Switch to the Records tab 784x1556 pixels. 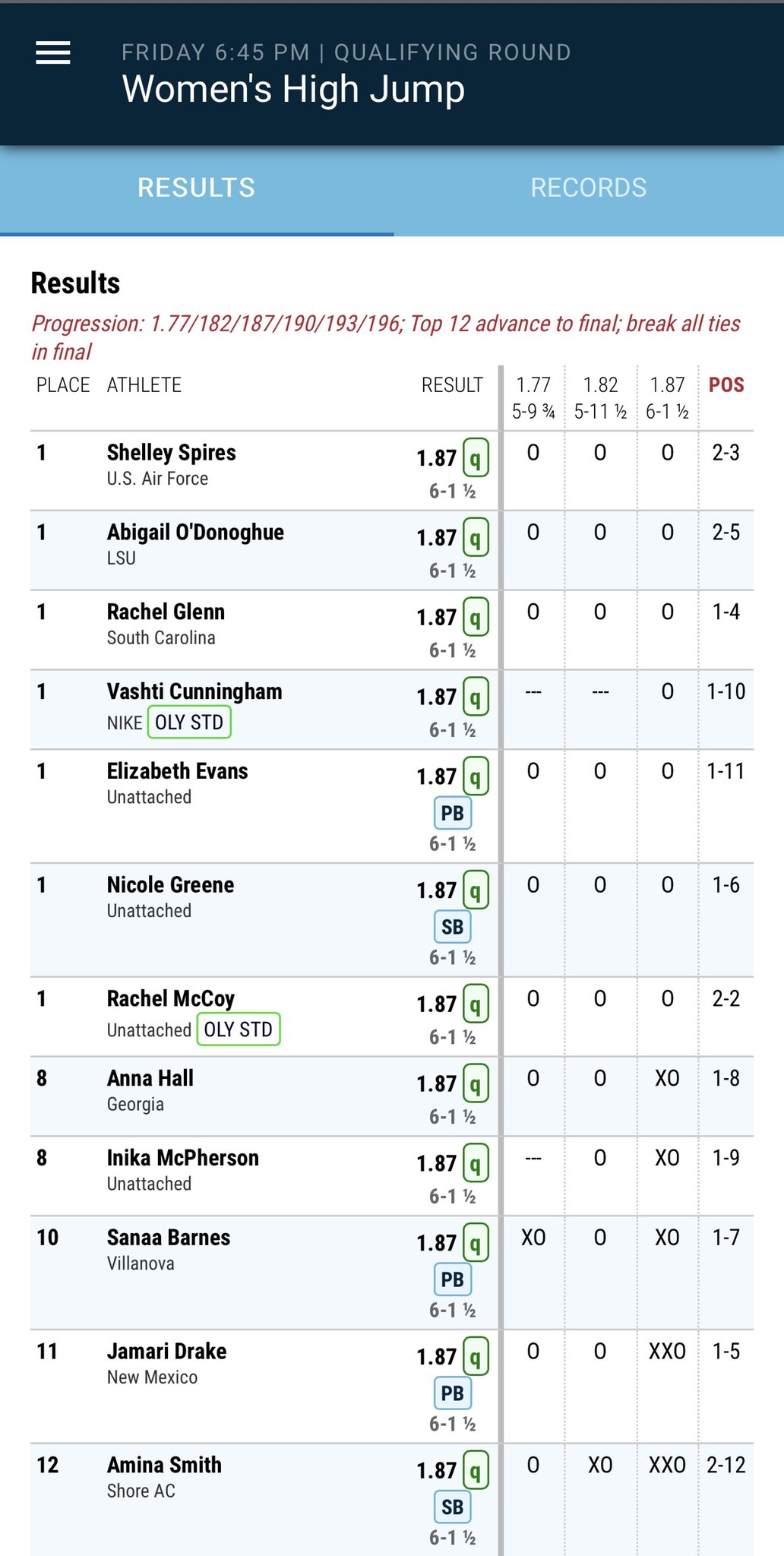[588, 188]
